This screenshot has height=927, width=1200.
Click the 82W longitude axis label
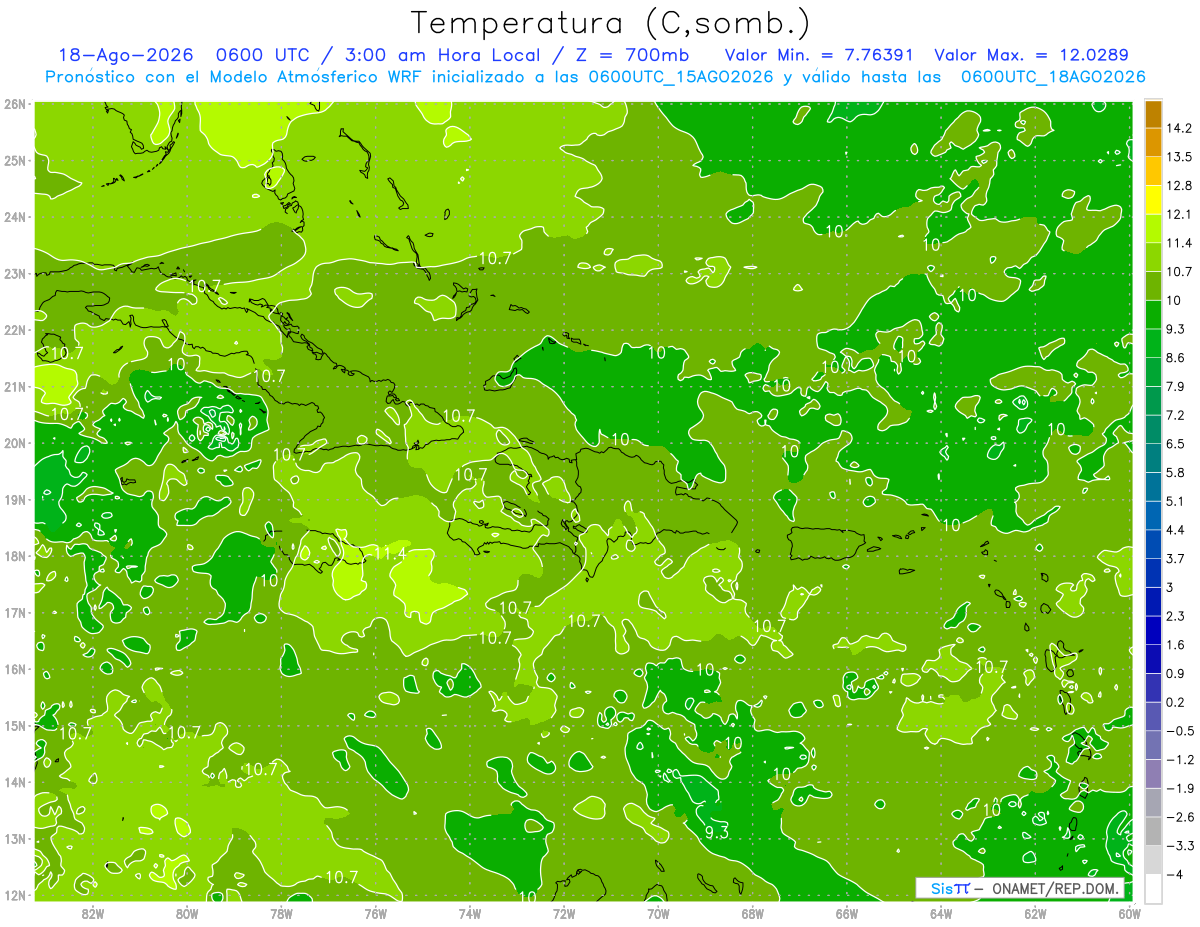(93, 913)
